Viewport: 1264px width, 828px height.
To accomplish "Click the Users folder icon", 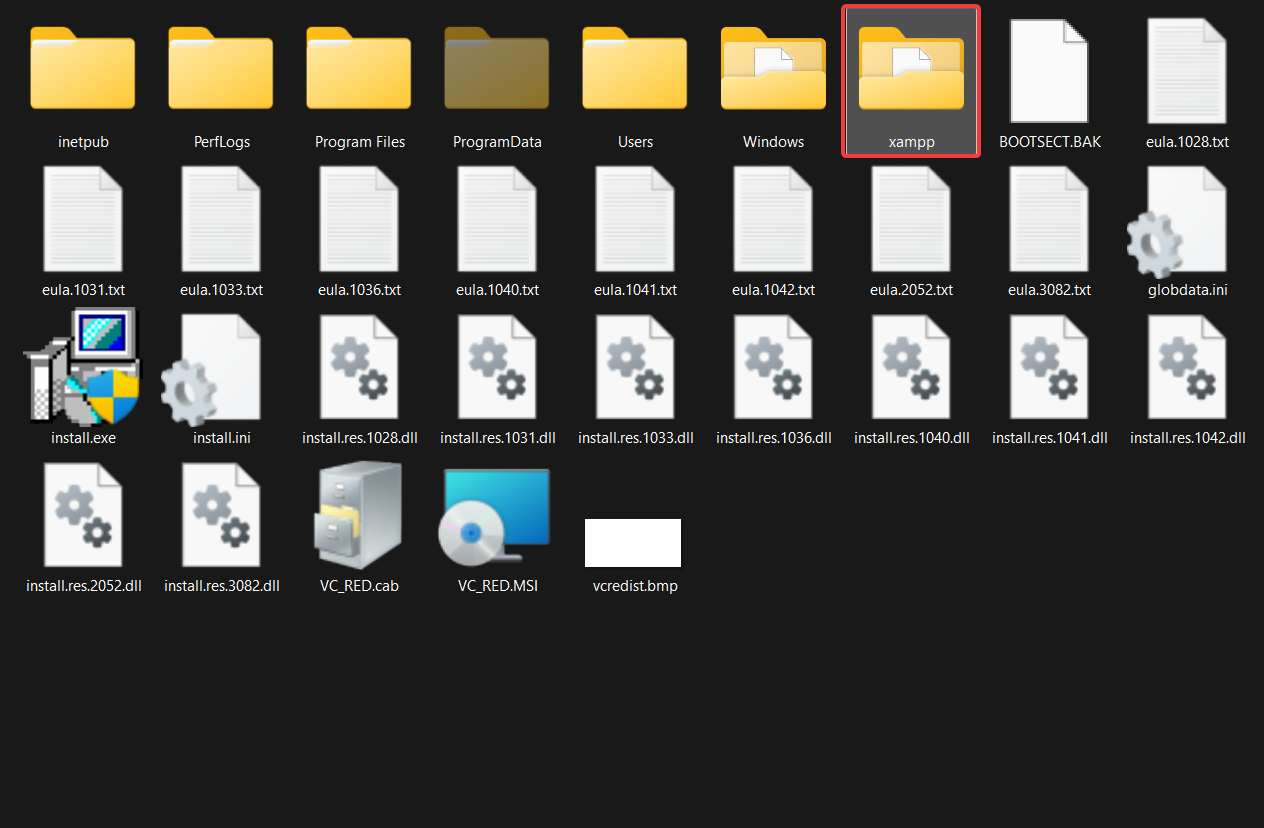I will [x=635, y=68].
